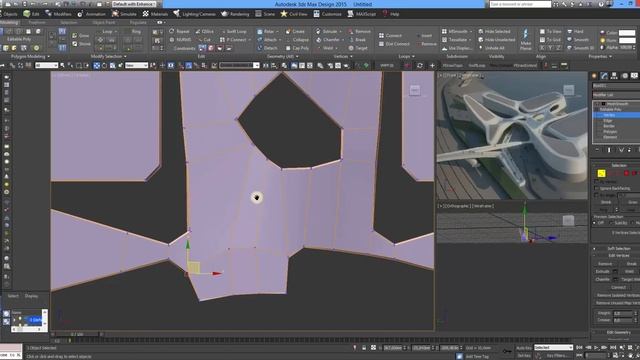Viewport: 640px width, 360px height.
Task: Open the Animation menu
Action: [91, 14]
